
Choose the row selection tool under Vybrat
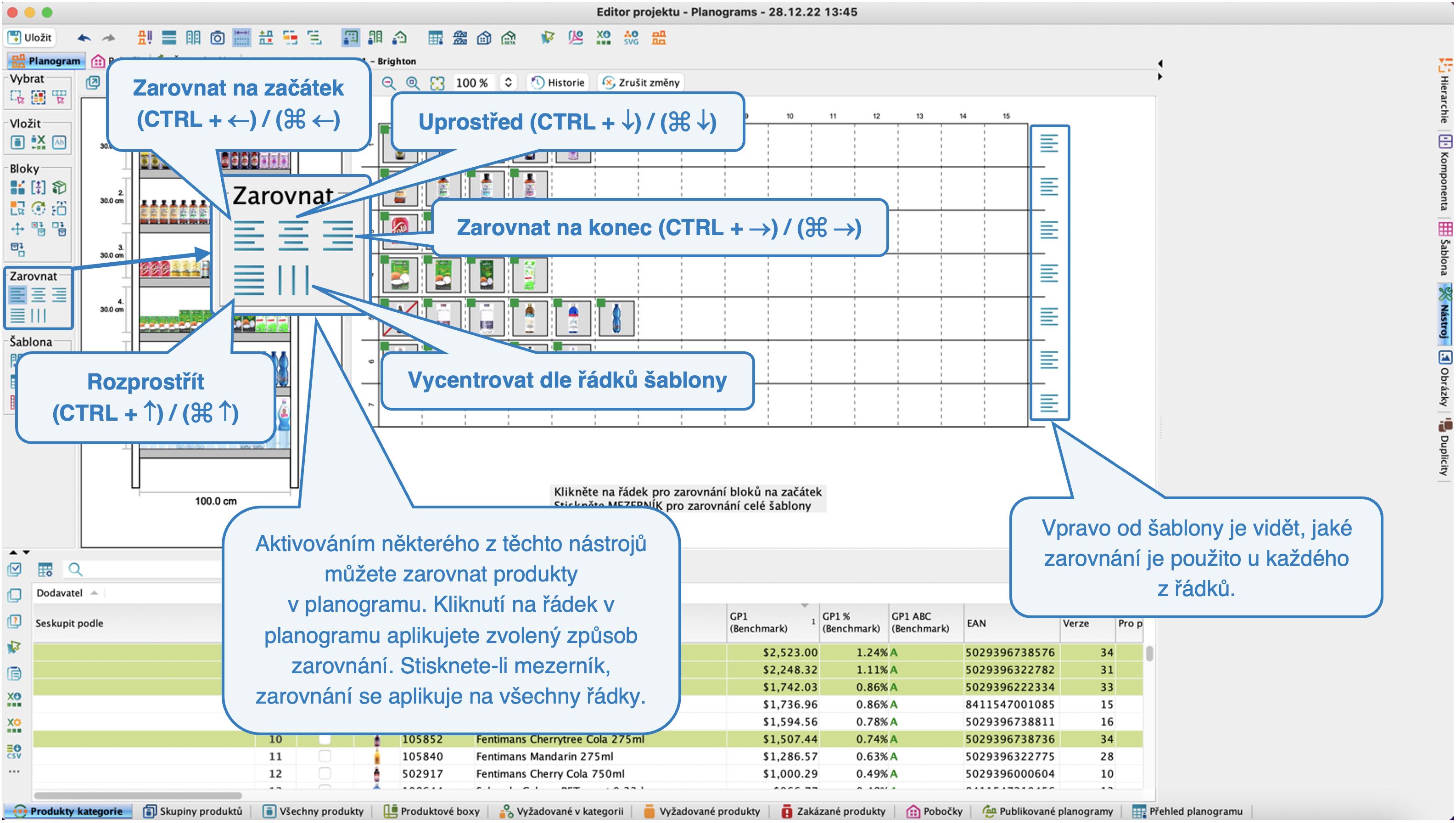(59, 98)
